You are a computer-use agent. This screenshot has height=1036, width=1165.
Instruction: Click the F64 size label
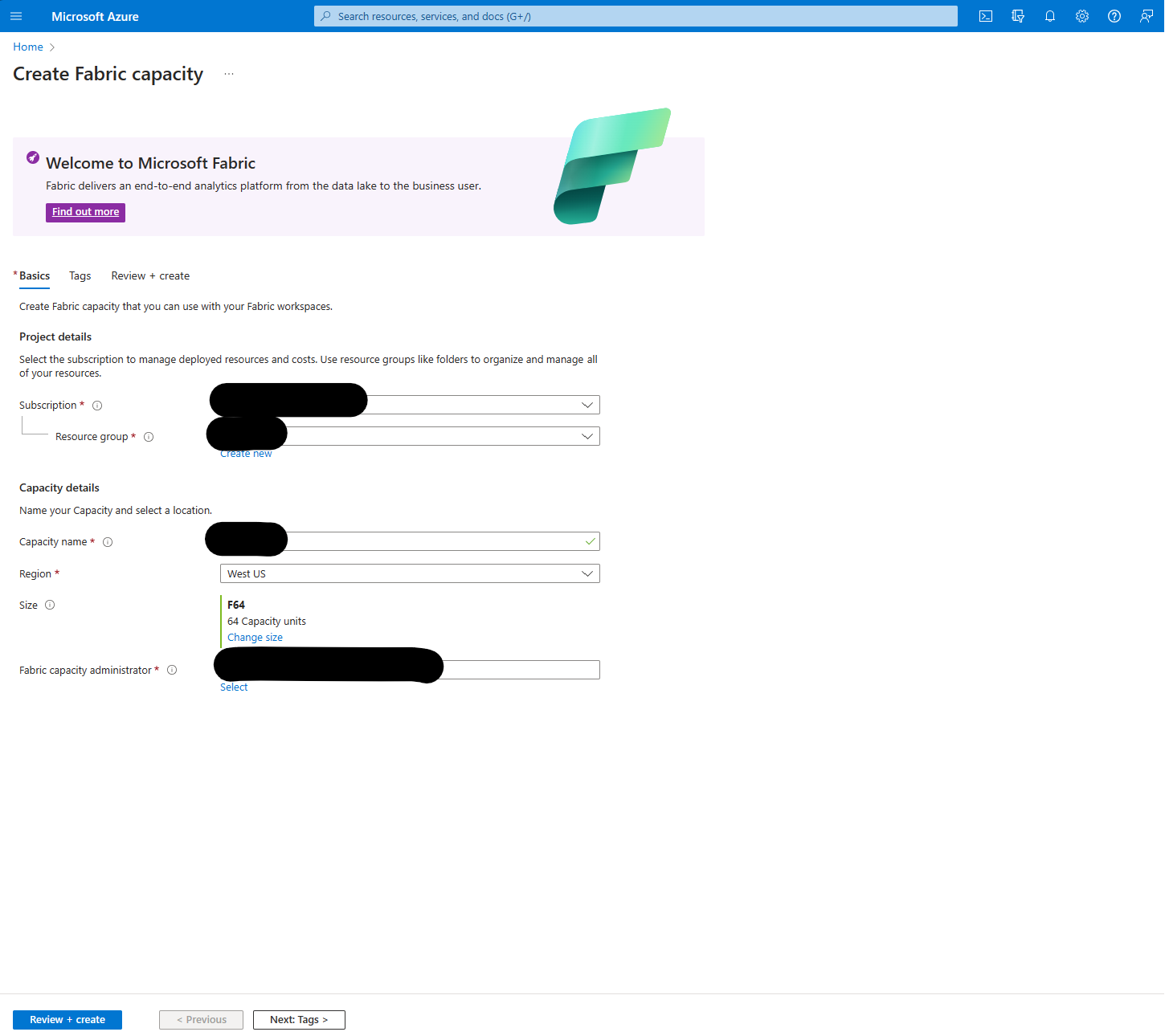click(x=236, y=605)
